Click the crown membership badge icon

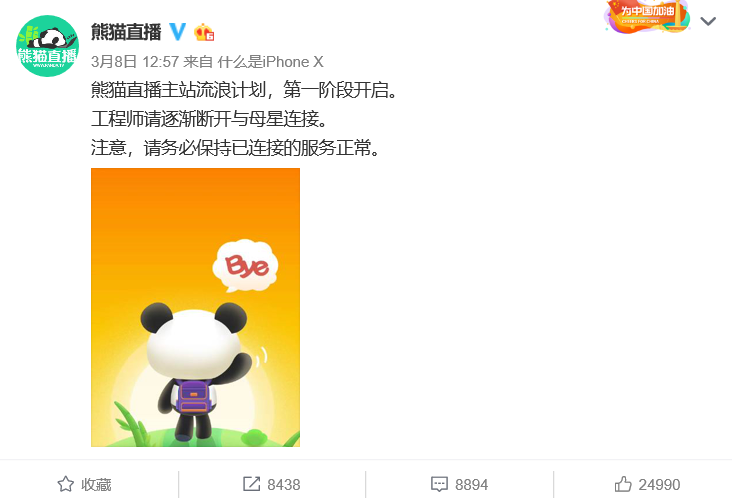pyautogui.click(x=204, y=32)
